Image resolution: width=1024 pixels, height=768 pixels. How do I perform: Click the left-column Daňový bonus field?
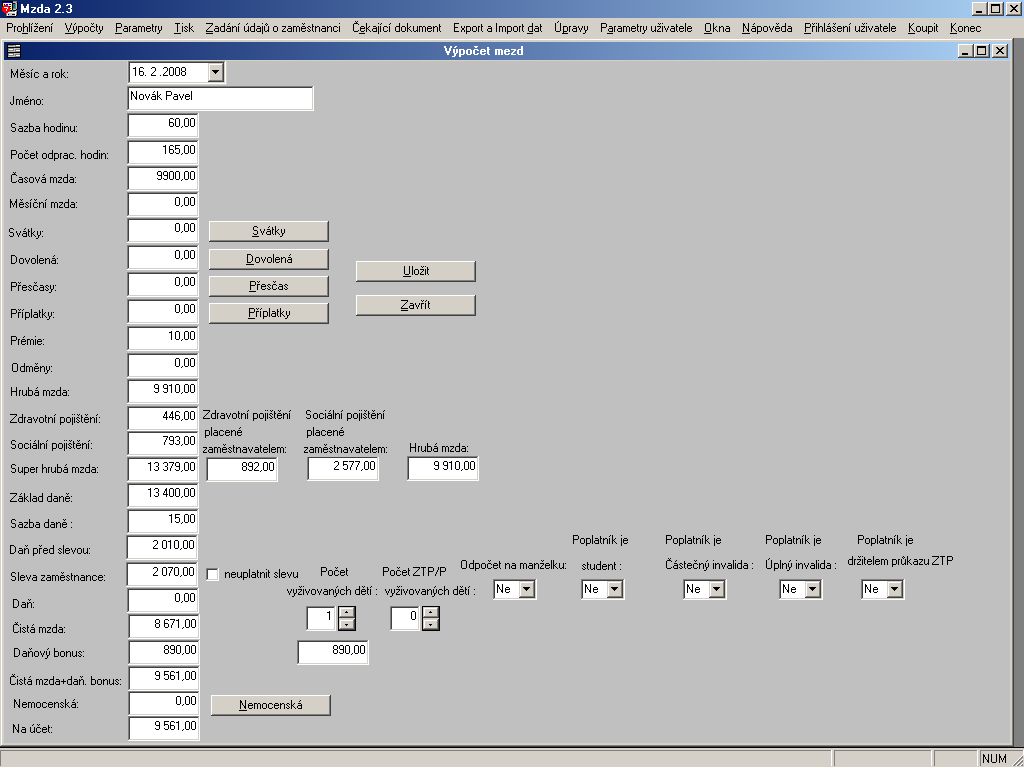point(164,652)
